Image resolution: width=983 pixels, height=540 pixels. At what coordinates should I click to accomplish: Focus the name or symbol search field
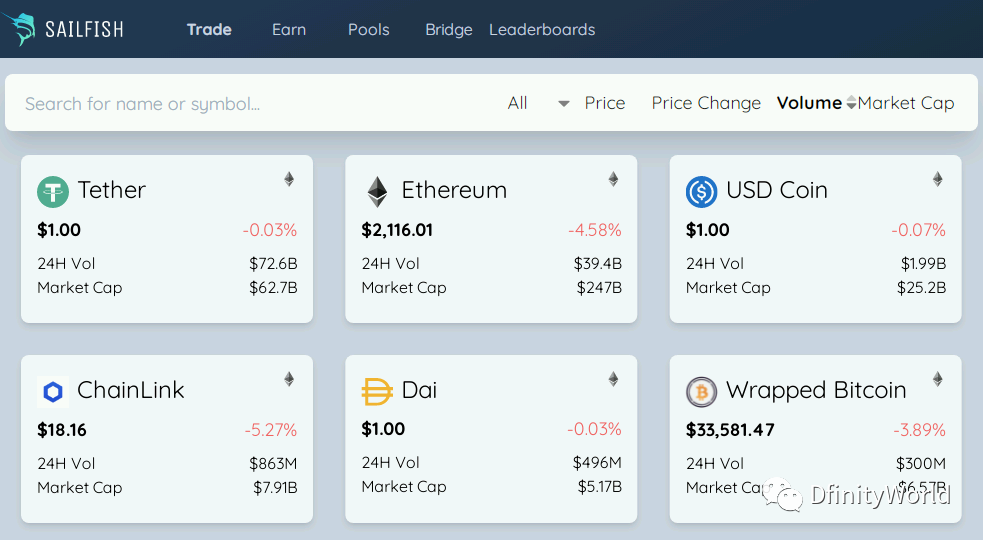click(251, 103)
